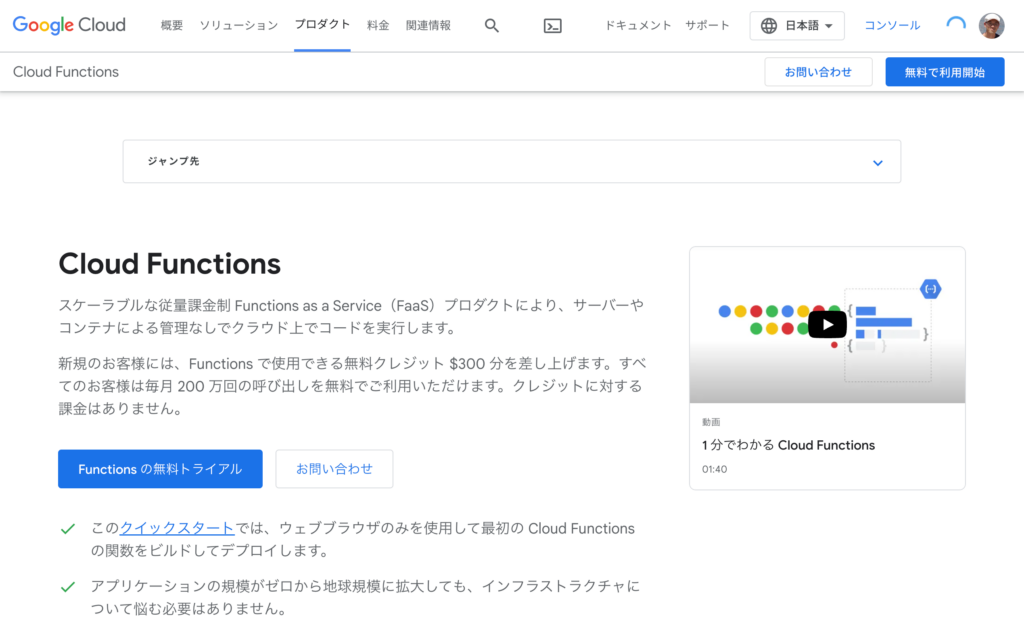Follow the クイックスタート link
Image resolution: width=1024 pixels, height=632 pixels.
coord(177,528)
